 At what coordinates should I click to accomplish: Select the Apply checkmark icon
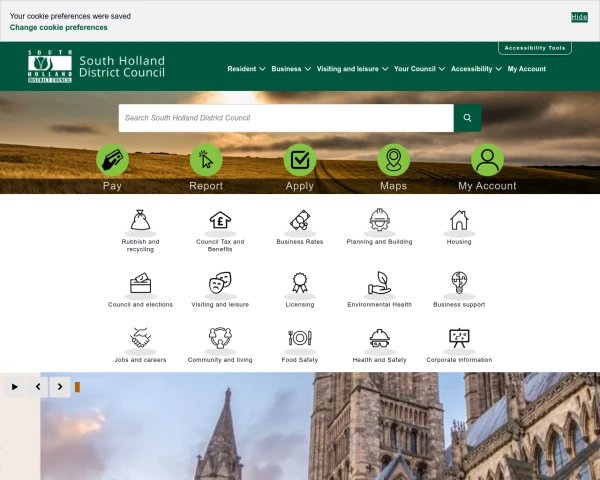299,160
